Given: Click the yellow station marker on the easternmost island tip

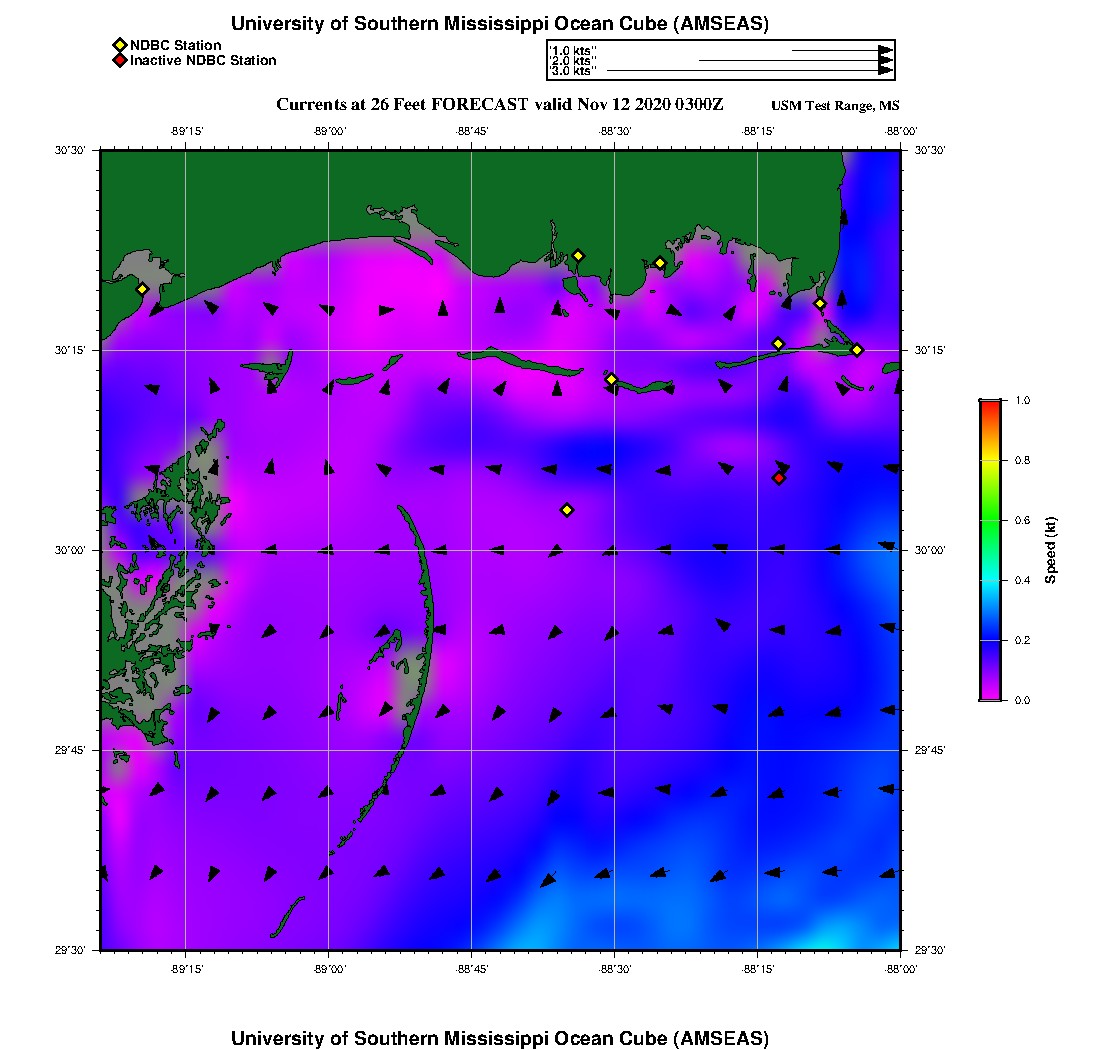Looking at the screenshot, I should click(857, 350).
